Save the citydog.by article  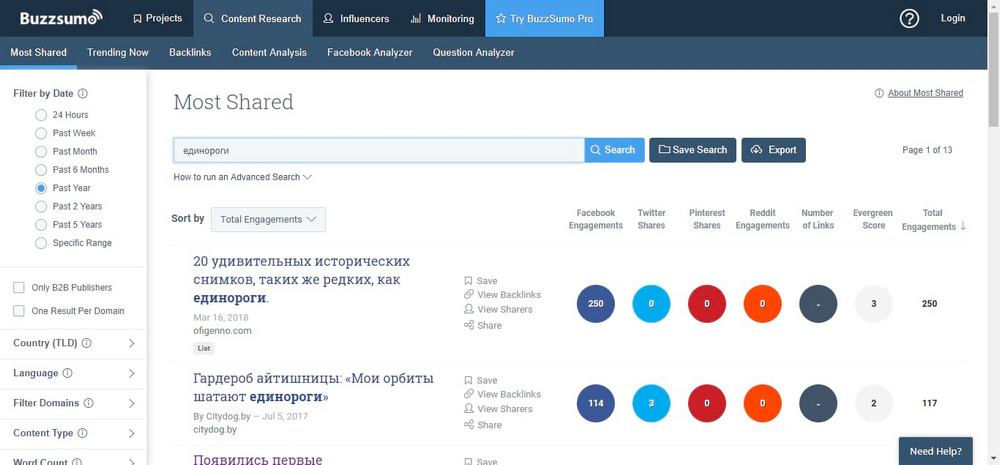coord(481,380)
